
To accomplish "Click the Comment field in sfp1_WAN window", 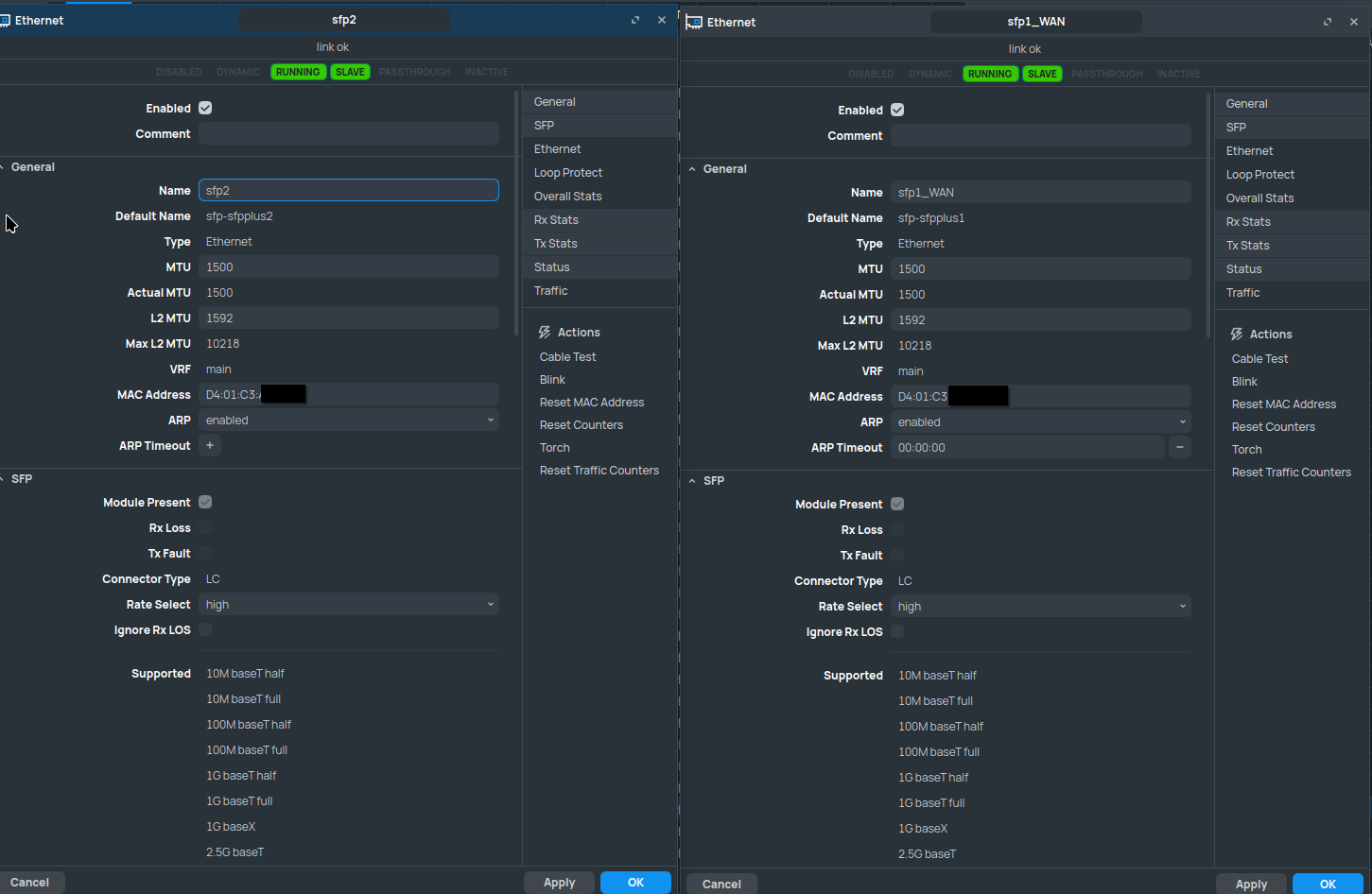I will [x=1041, y=136].
